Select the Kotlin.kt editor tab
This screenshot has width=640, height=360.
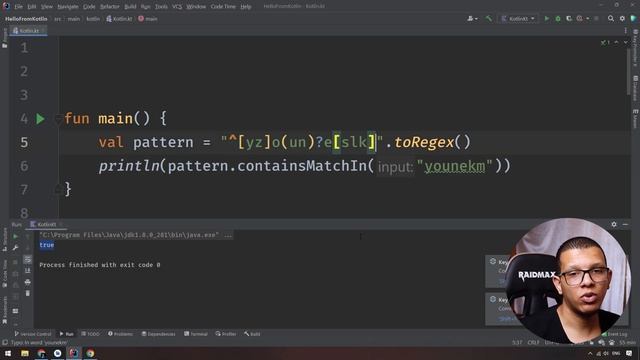point(28,31)
